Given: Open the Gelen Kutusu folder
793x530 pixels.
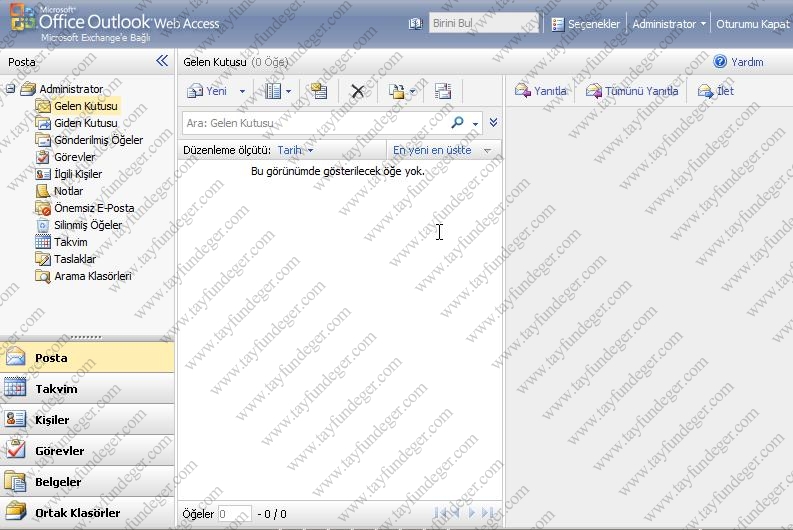Looking at the screenshot, I should coord(85,106).
